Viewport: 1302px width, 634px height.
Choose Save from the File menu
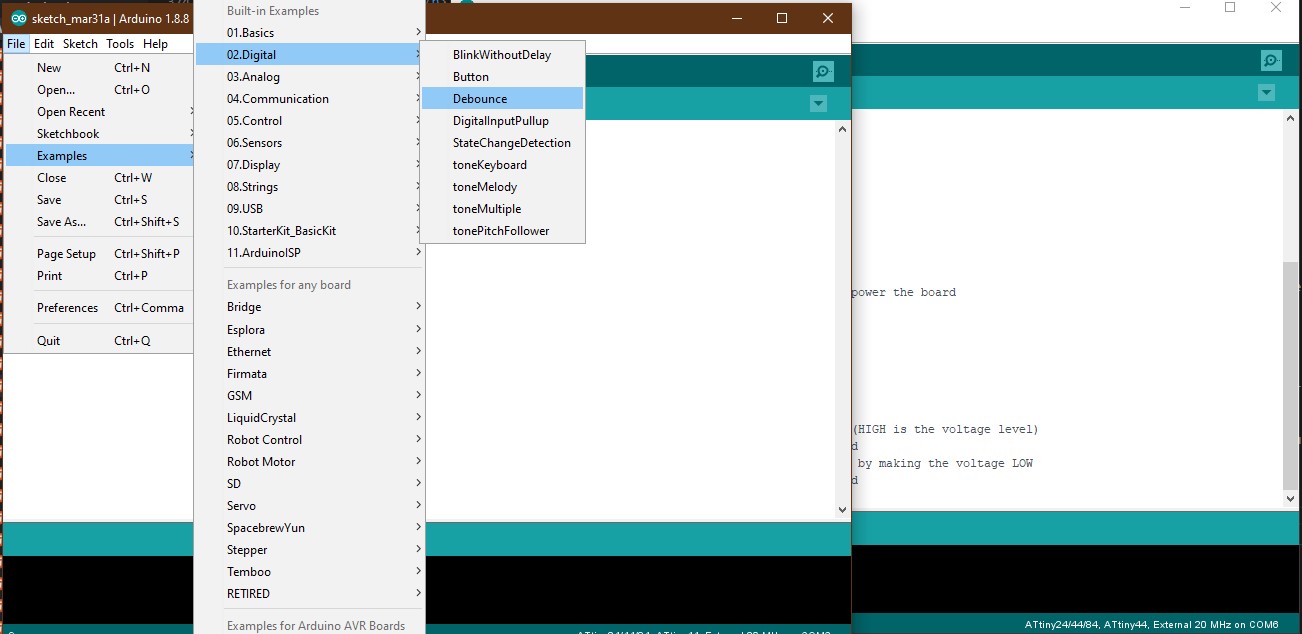(x=99, y=200)
